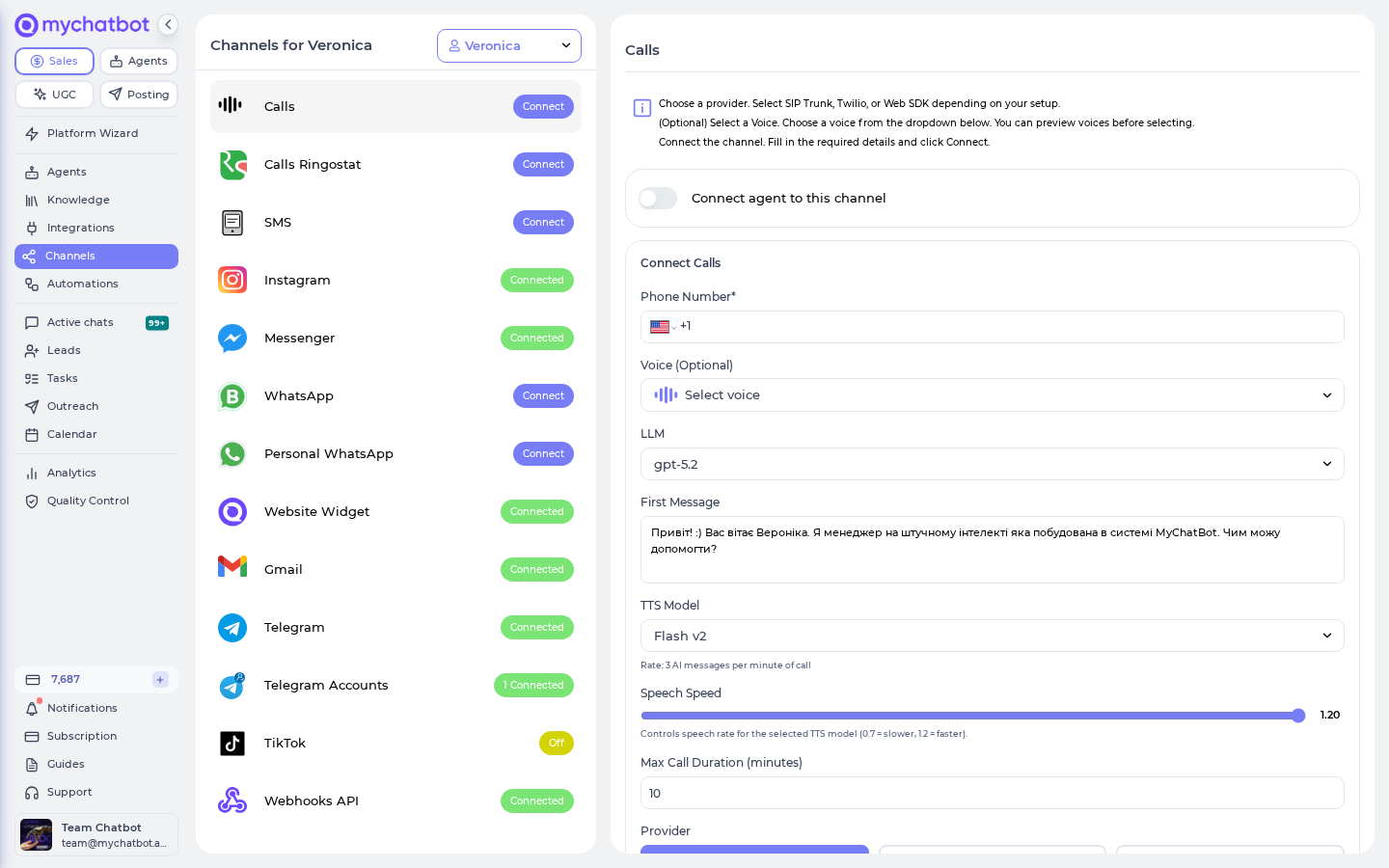Toggle the TikTok Off status
1389x868 pixels.
(557, 743)
